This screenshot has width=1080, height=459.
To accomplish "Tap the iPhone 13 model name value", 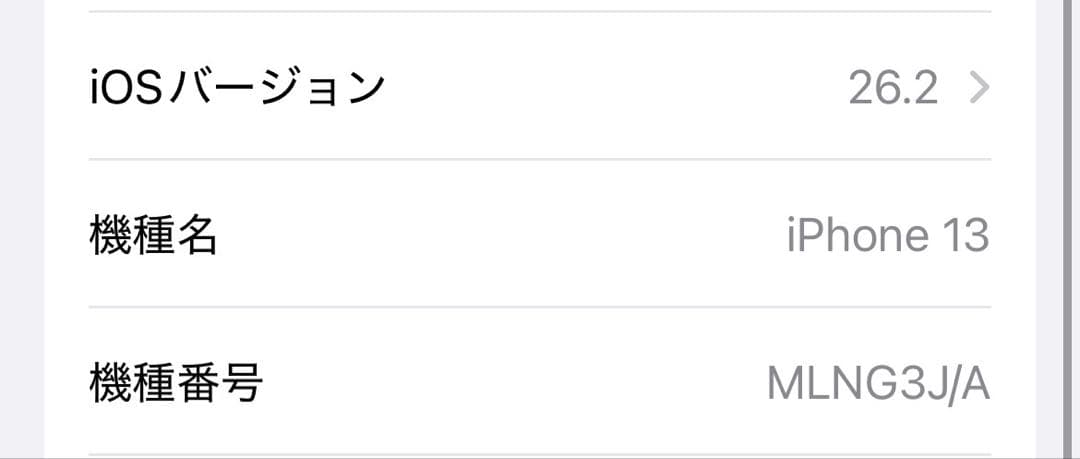I will click(887, 236).
